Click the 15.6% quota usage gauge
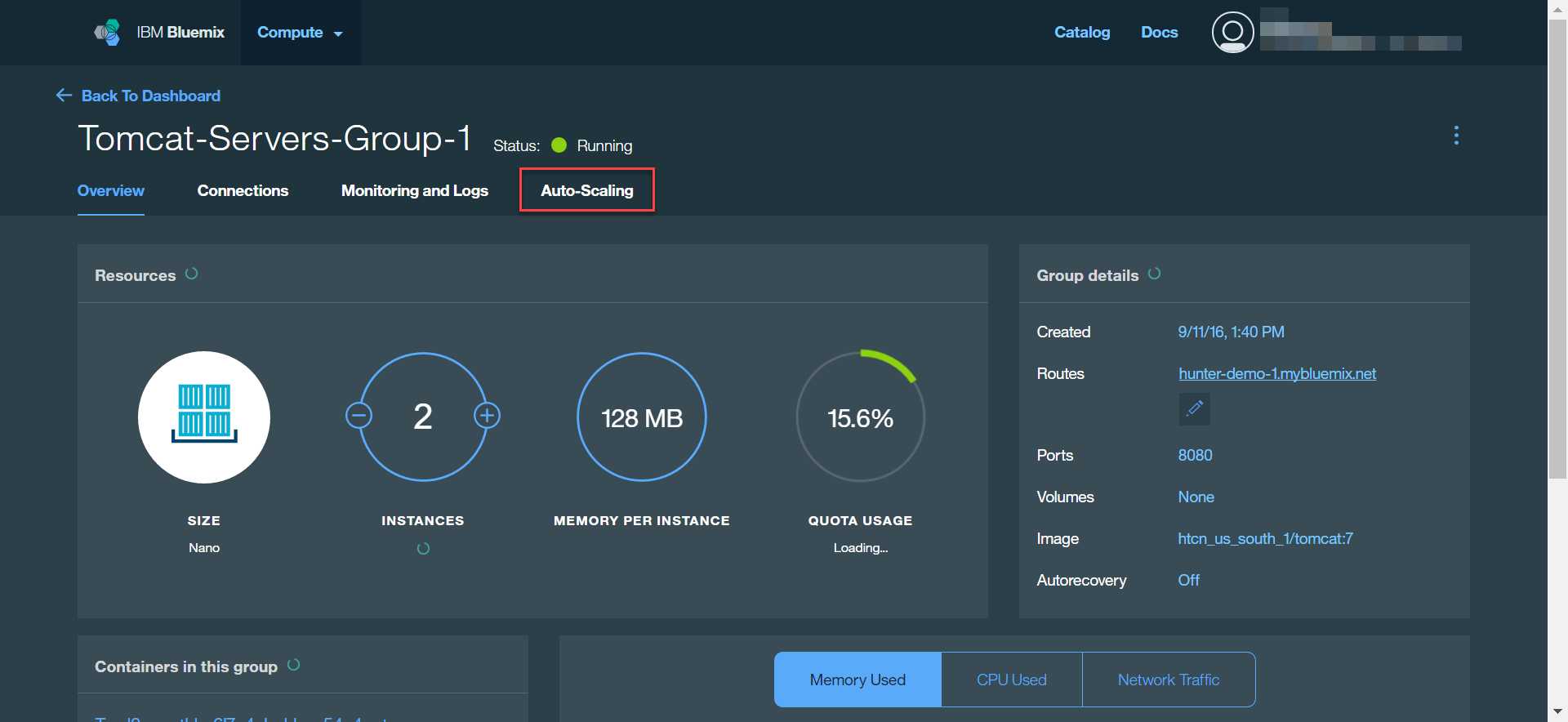The image size is (1568, 722). [x=861, y=417]
